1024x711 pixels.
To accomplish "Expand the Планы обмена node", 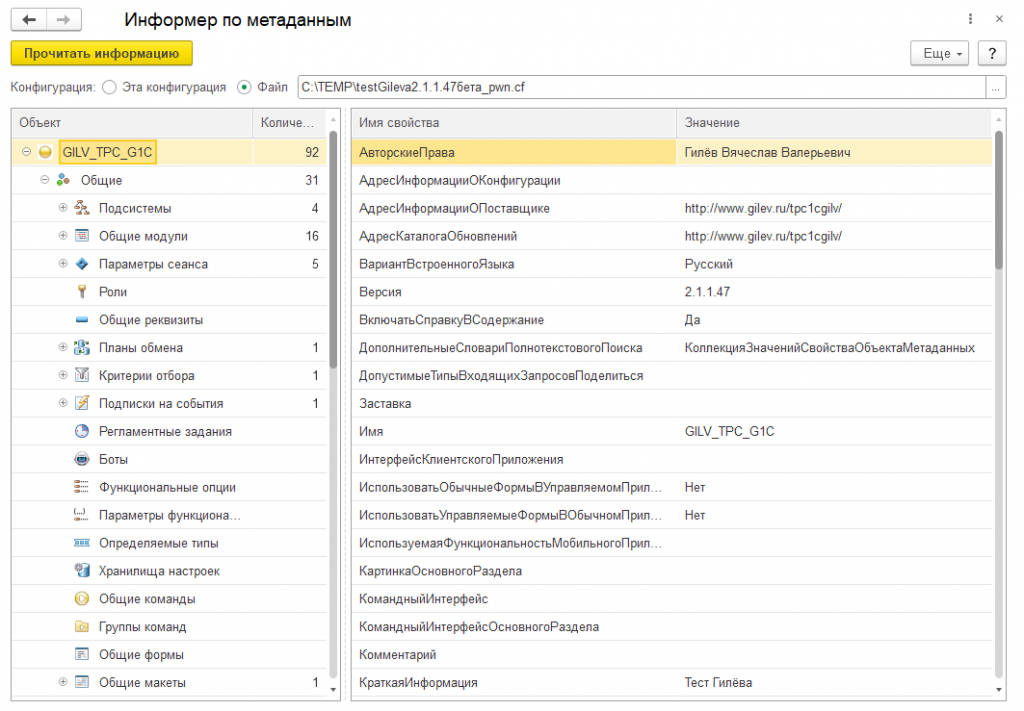I will (63, 348).
